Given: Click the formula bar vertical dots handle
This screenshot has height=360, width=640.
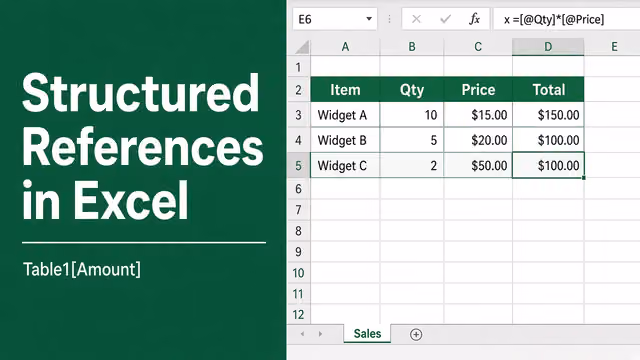Looking at the screenshot, I should (389, 19).
